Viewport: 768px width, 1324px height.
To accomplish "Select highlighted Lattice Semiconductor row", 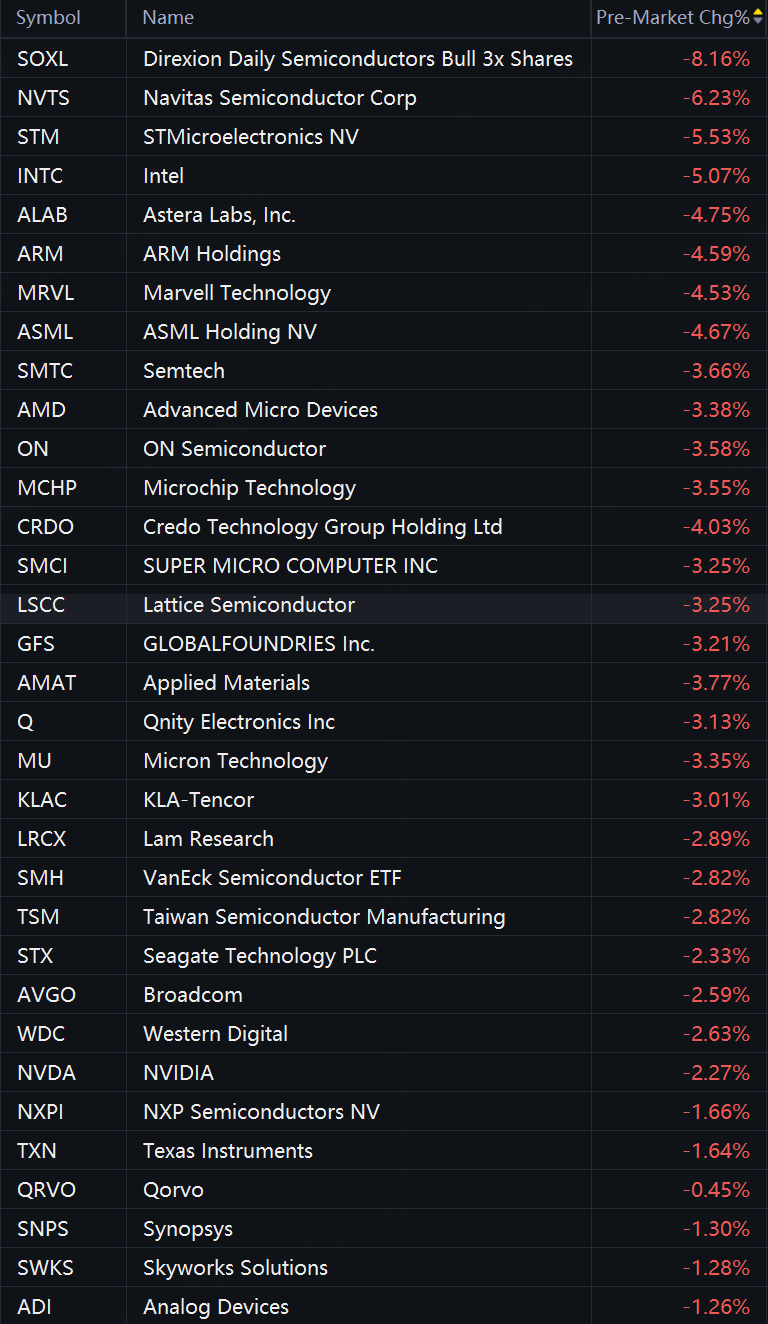I will click(384, 605).
